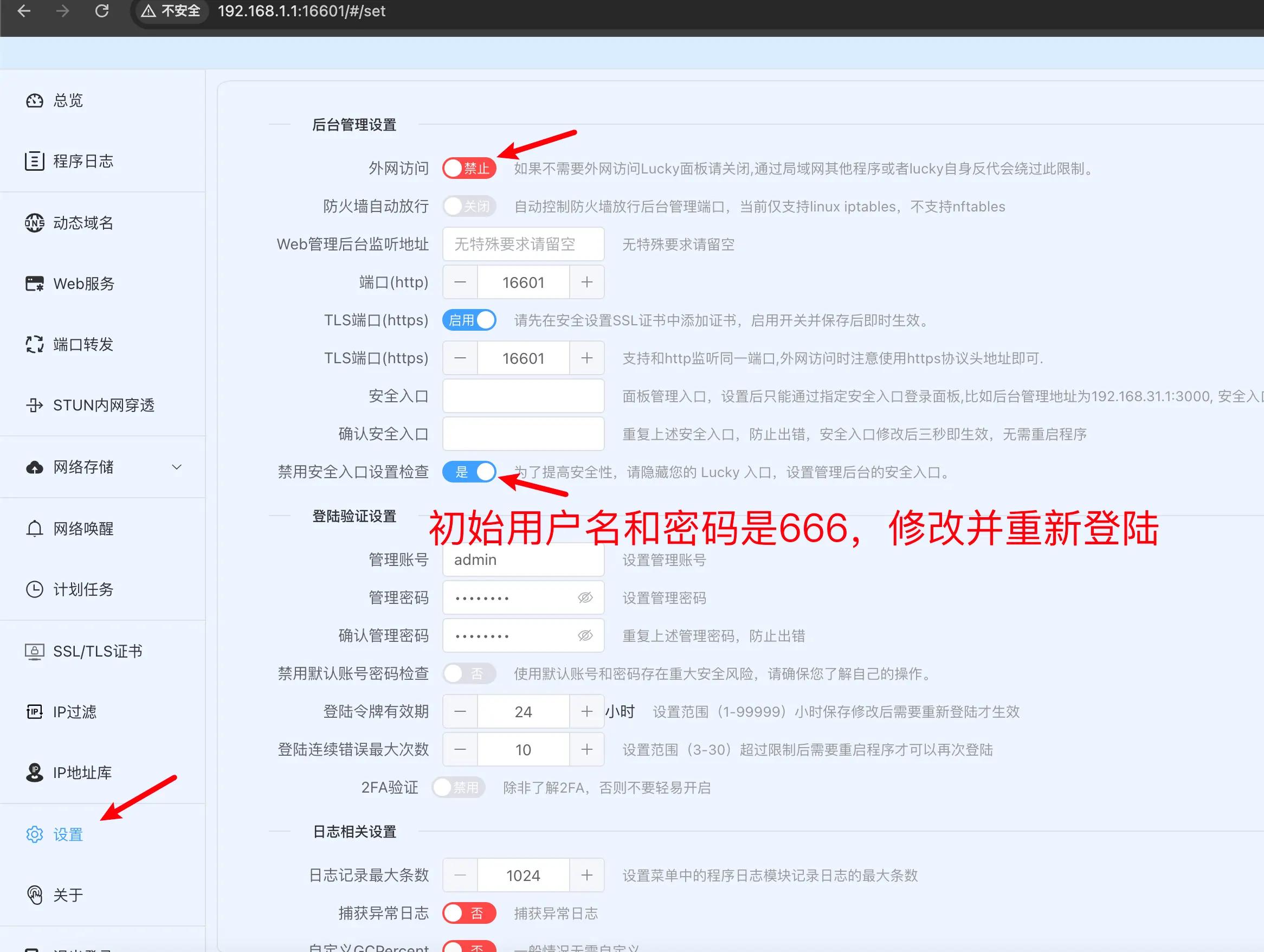The width and height of the screenshot is (1264, 952).
Task: Click the 确认管理密码 field
Action: [524, 635]
